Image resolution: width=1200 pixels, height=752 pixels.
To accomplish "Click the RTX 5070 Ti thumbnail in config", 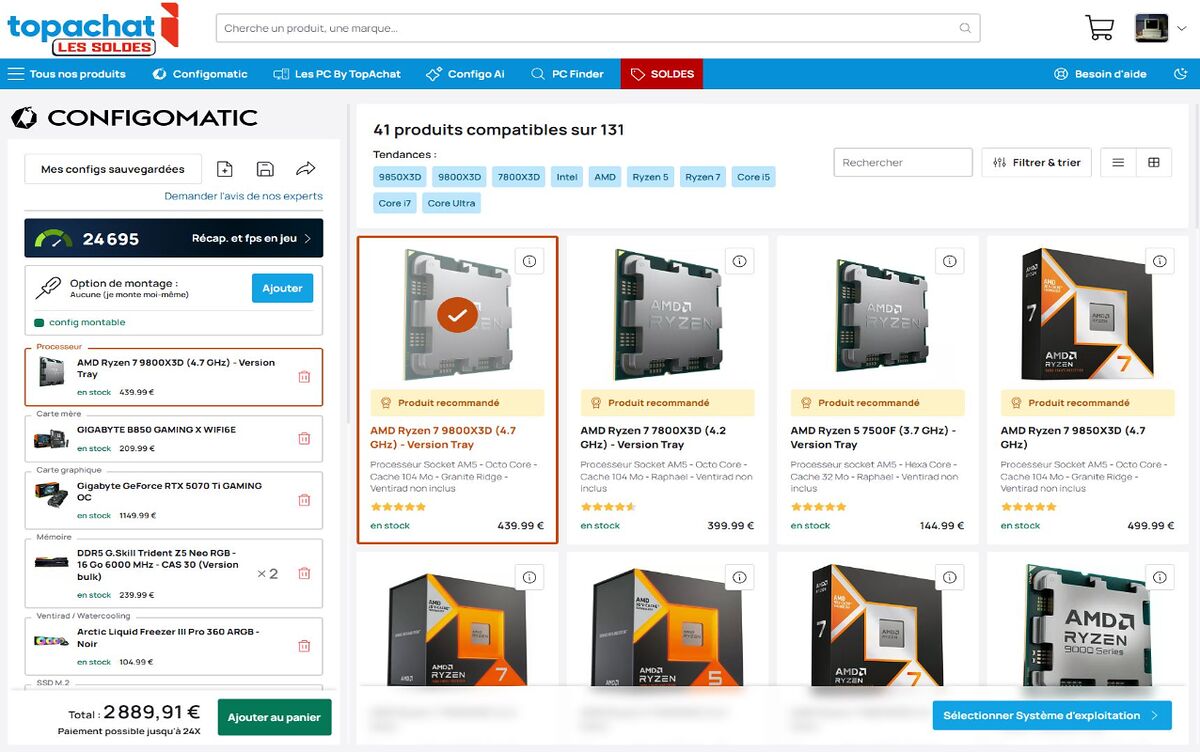I will [52, 494].
